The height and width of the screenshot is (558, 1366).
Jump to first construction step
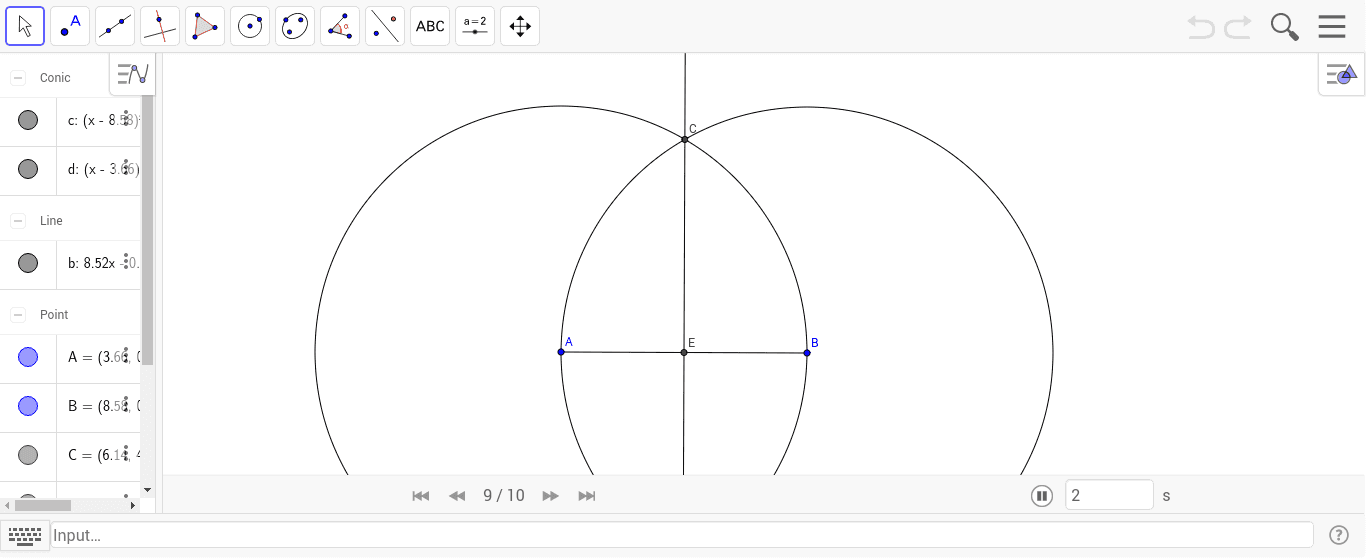pyautogui.click(x=421, y=496)
